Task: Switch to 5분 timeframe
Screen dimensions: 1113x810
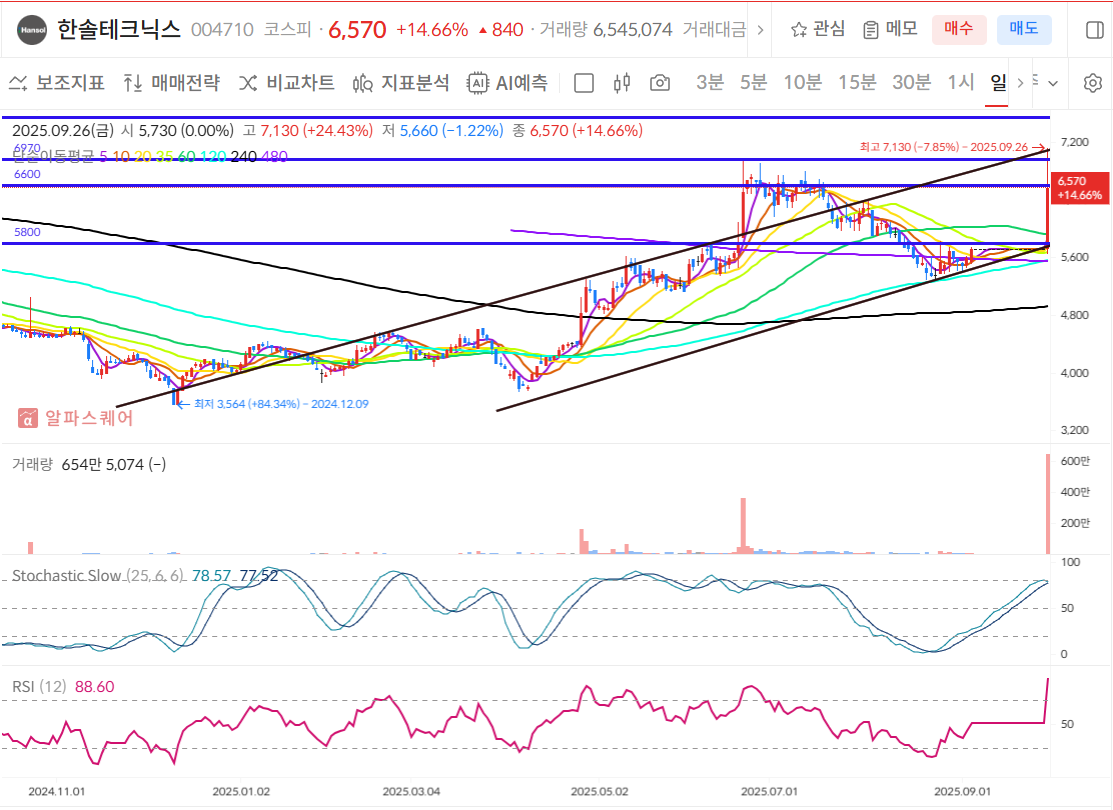Action: tap(754, 82)
